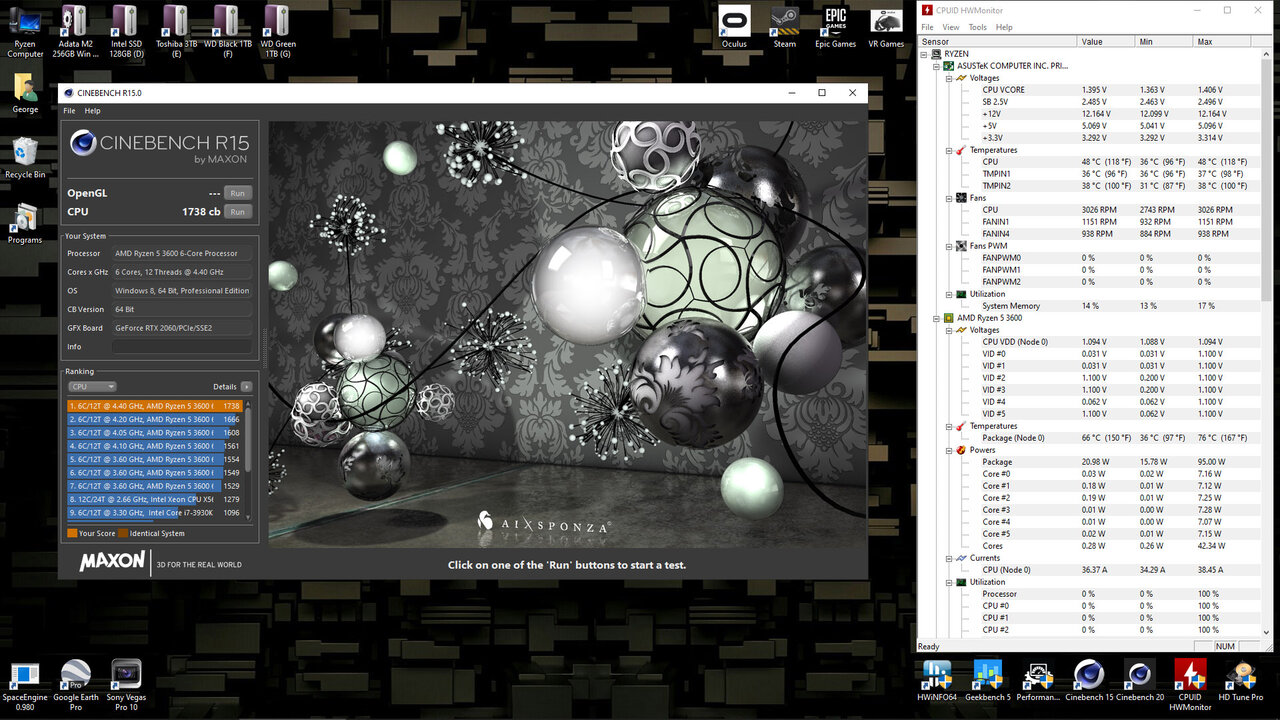Open the Programs desktop shortcut
This screenshot has width=1280, height=720.
[25, 224]
